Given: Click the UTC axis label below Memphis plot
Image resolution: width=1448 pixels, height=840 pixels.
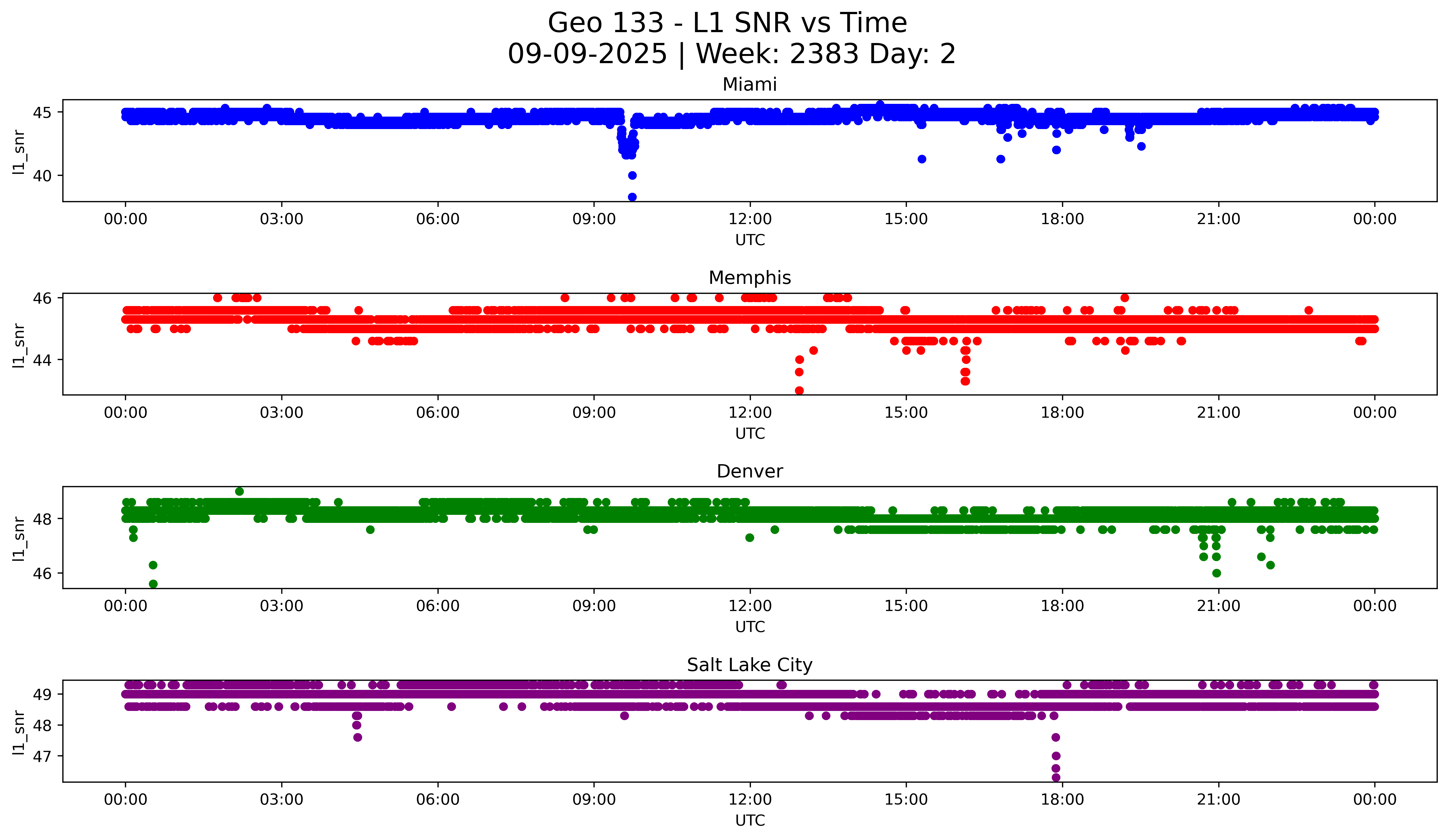Looking at the screenshot, I should pos(750,433).
